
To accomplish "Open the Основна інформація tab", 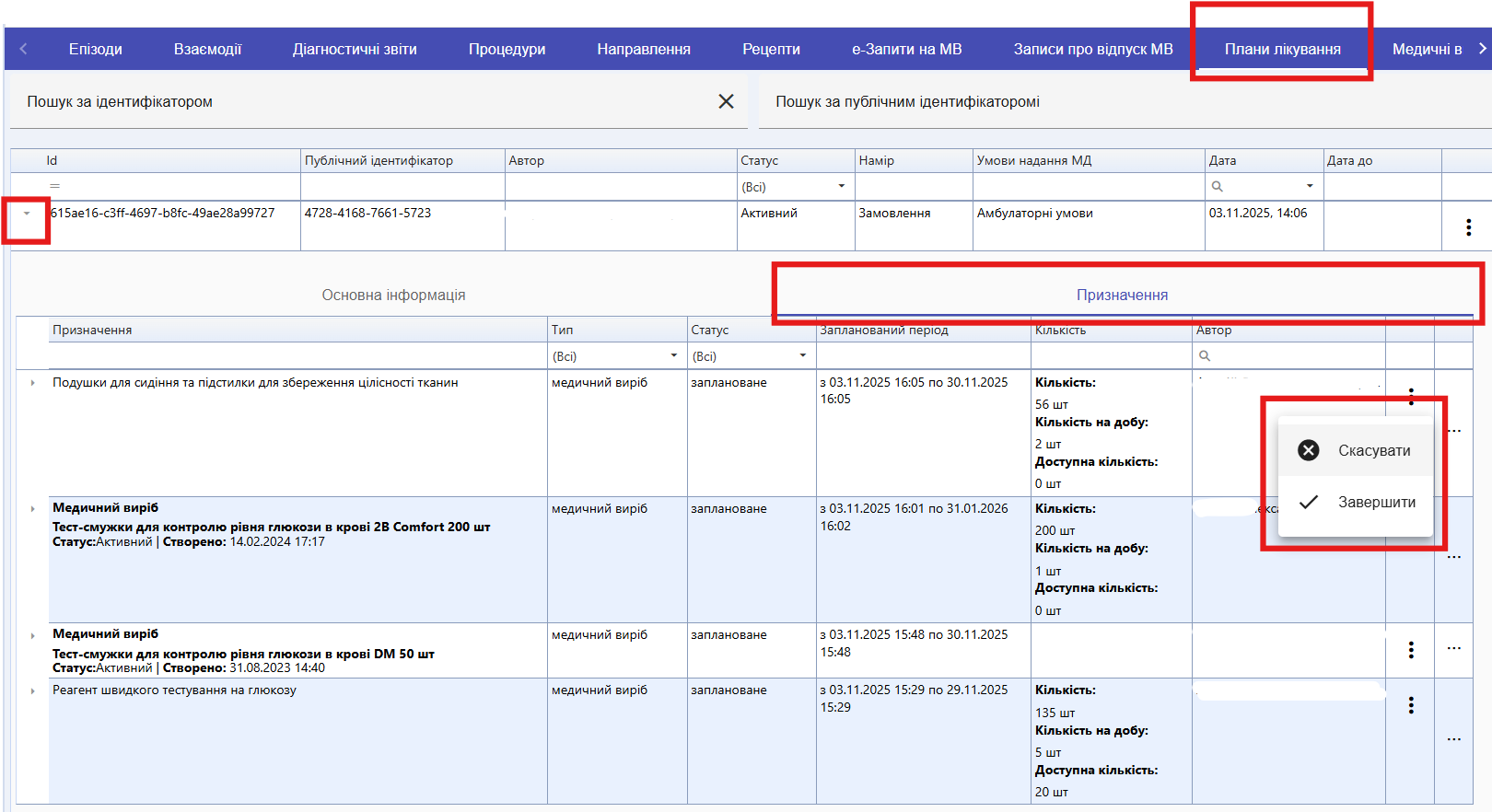I will (x=393, y=295).
